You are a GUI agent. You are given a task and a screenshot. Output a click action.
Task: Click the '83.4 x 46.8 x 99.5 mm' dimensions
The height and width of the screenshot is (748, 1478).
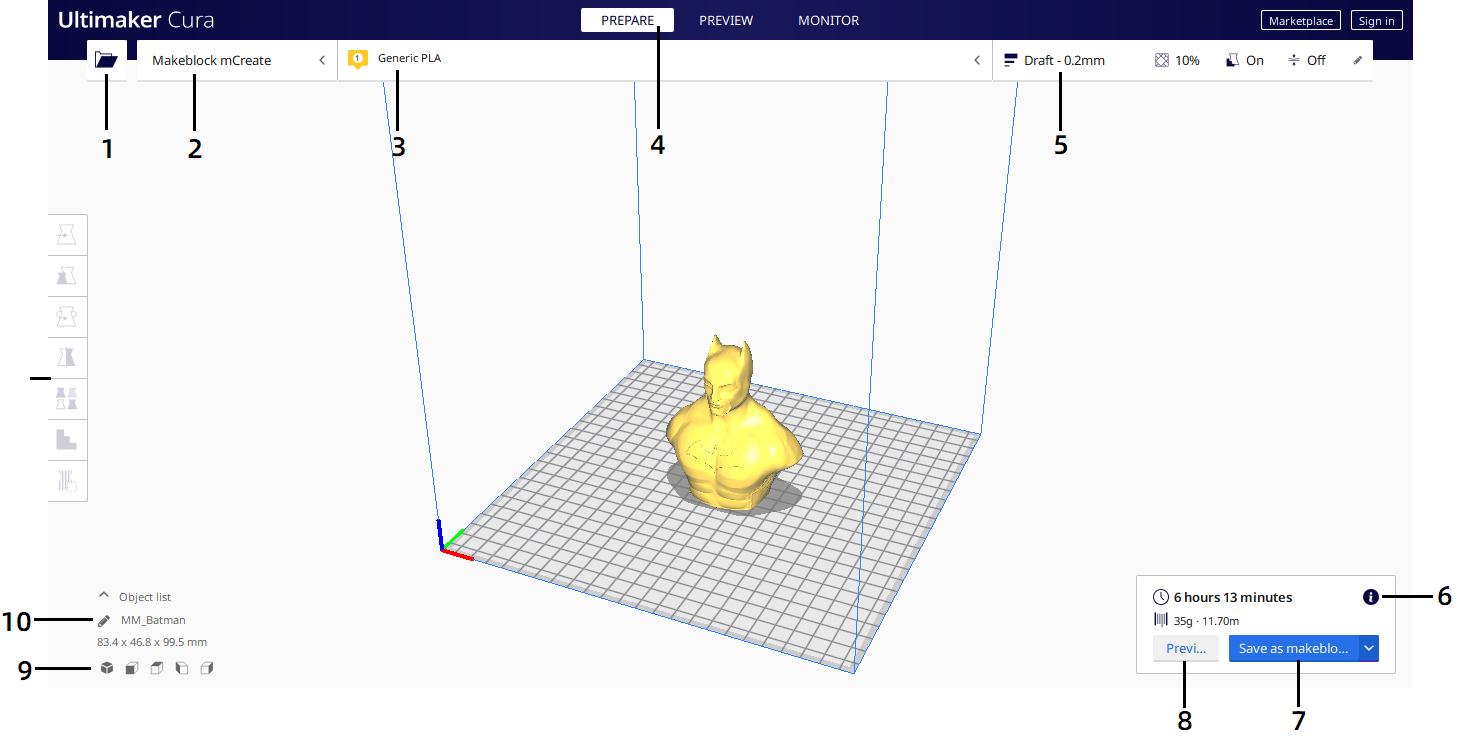[x=152, y=642]
